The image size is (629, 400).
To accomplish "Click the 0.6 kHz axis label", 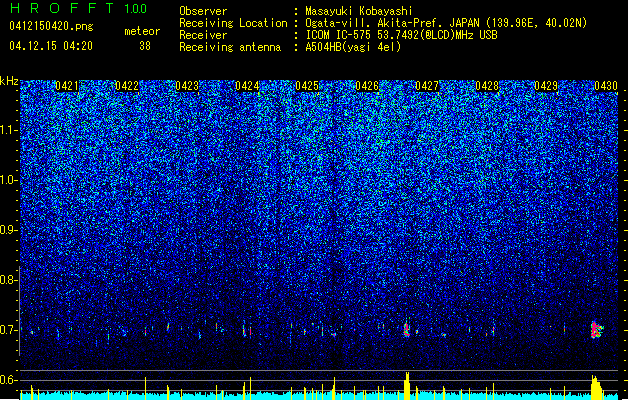I will pos(8,380).
